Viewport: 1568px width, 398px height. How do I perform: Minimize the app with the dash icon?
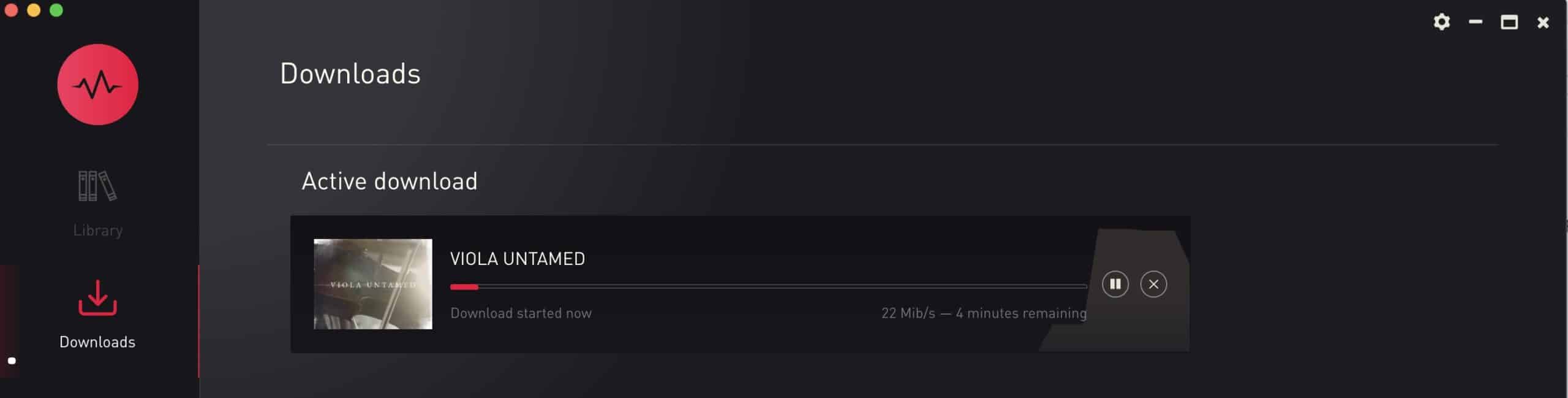tap(1476, 22)
